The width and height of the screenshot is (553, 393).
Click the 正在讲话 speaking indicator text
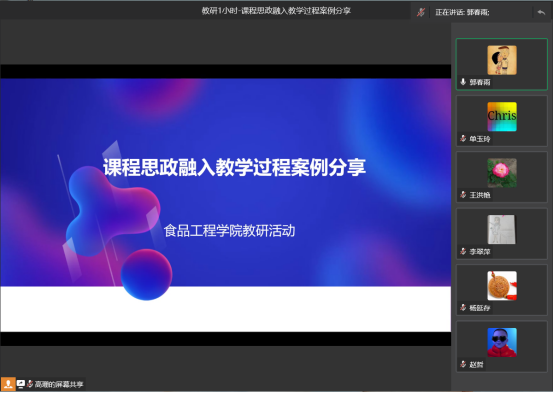(462, 12)
